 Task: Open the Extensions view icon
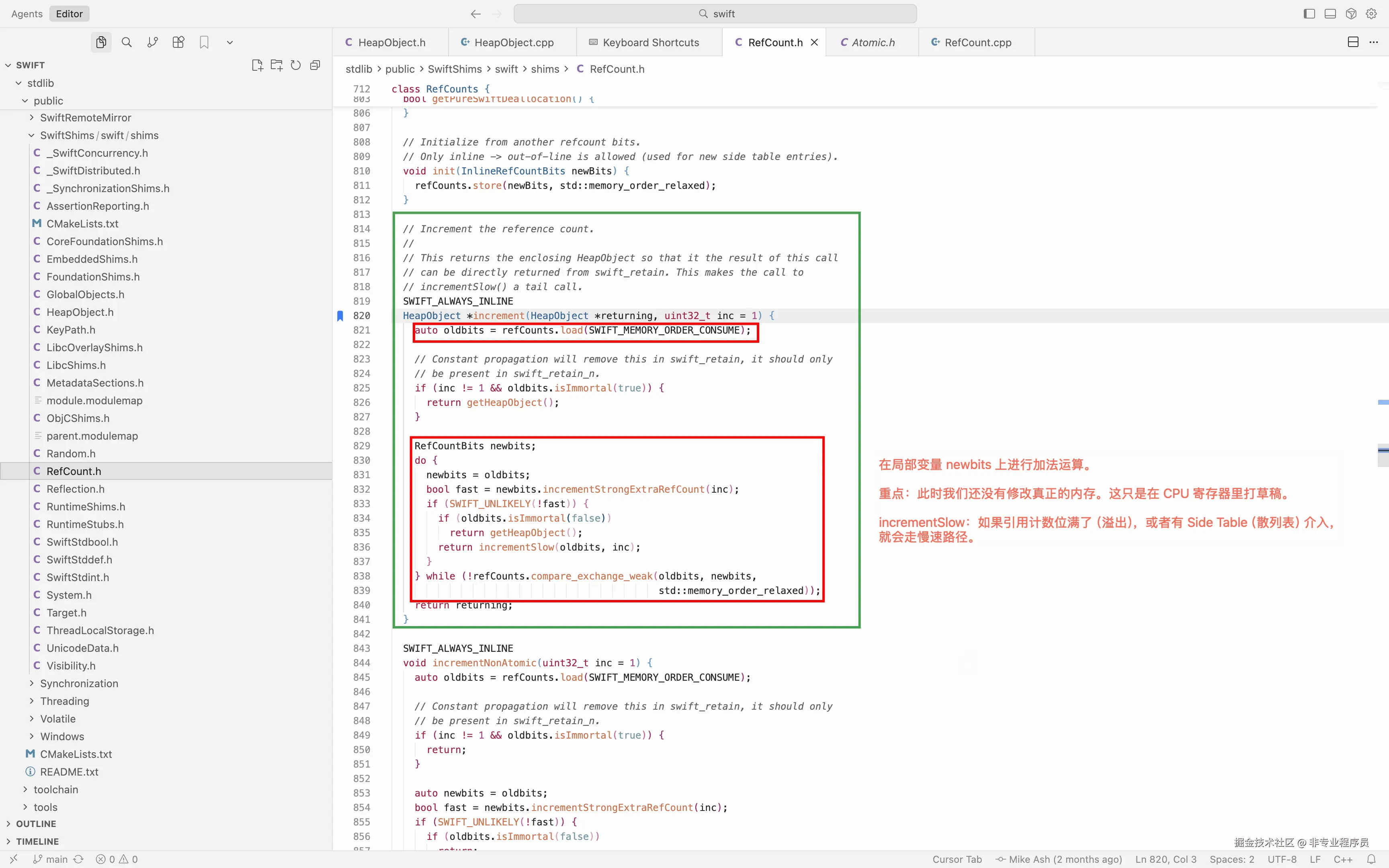coord(178,43)
